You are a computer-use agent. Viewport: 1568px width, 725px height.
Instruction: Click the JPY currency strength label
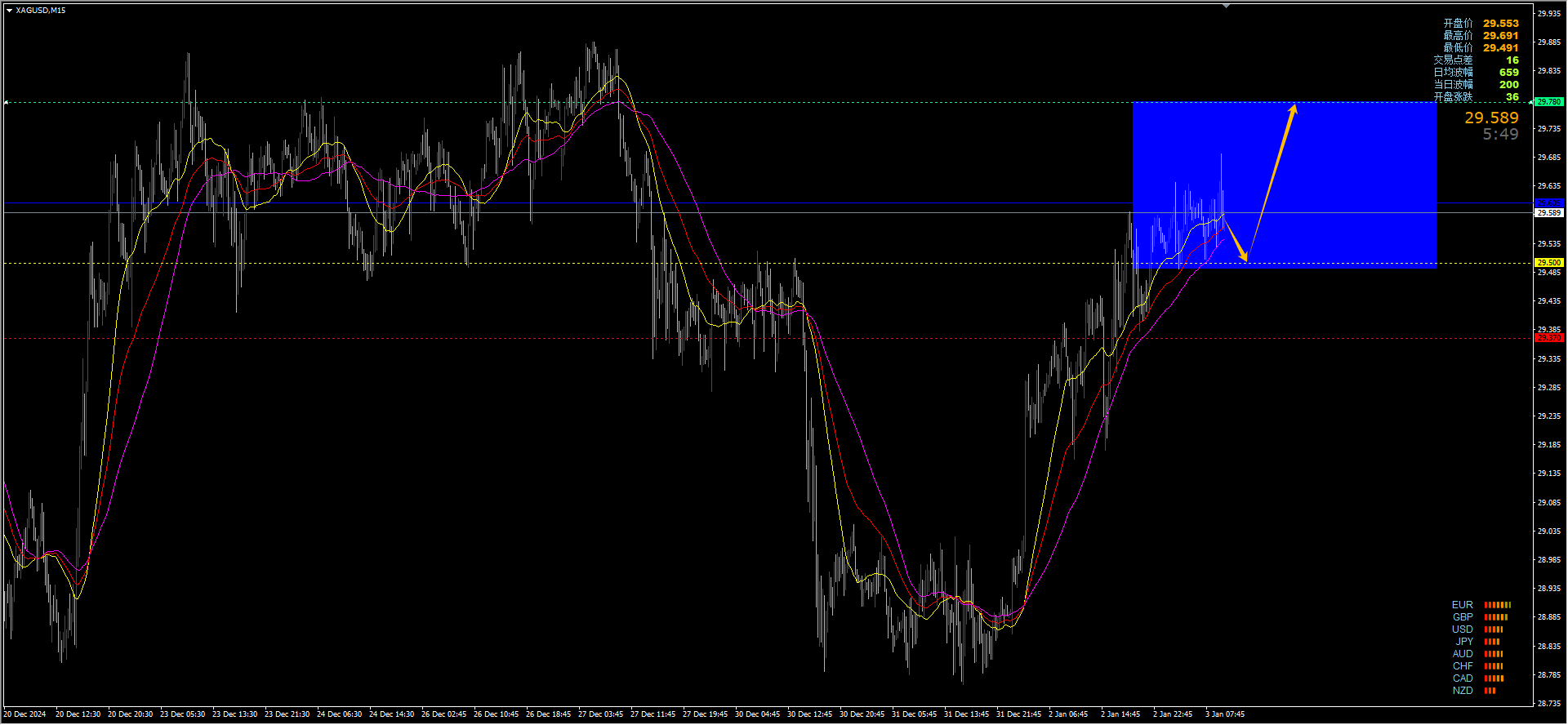point(1464,643)
